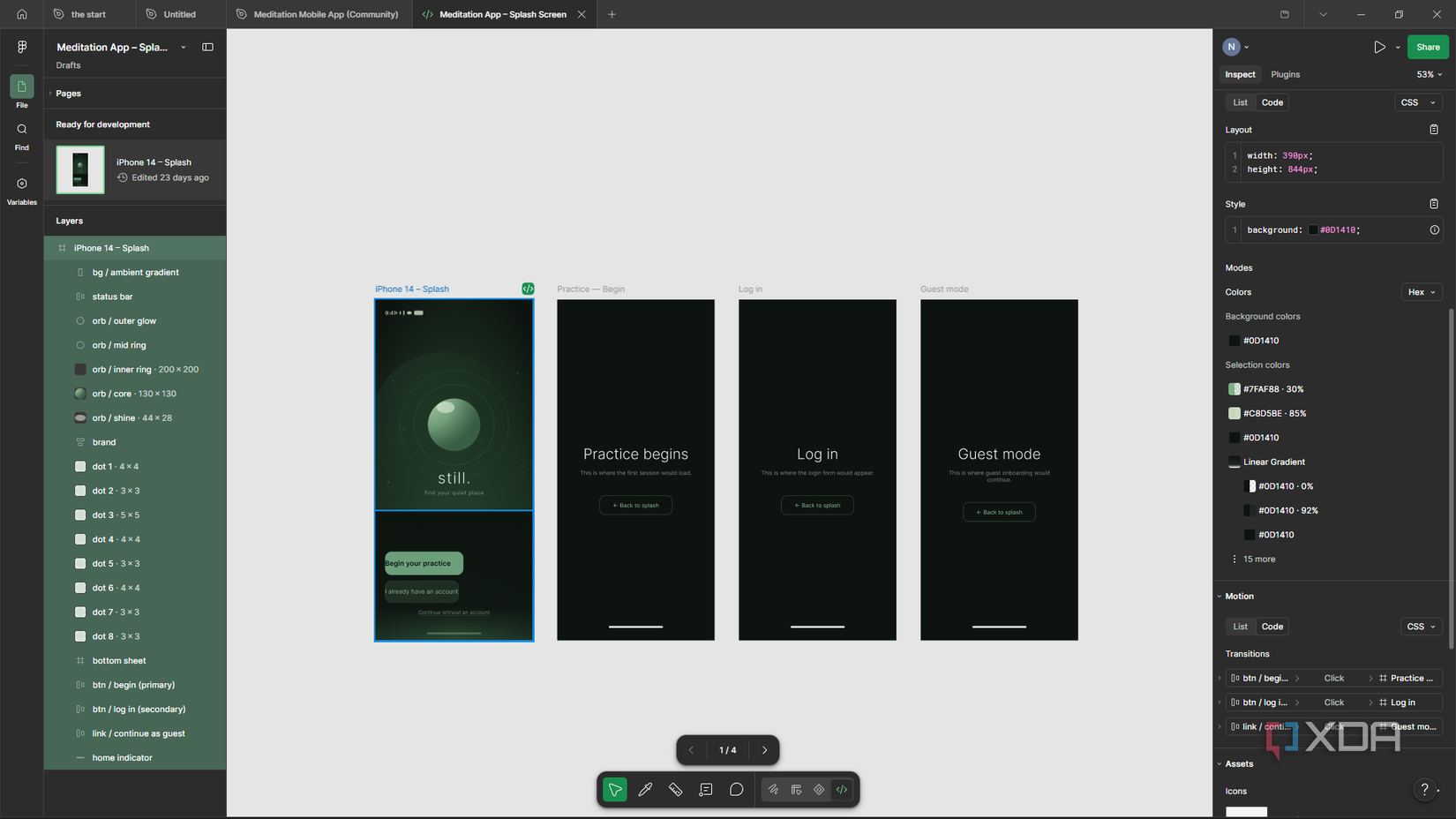Switch the Layout section to Code view

(1272, 102)
